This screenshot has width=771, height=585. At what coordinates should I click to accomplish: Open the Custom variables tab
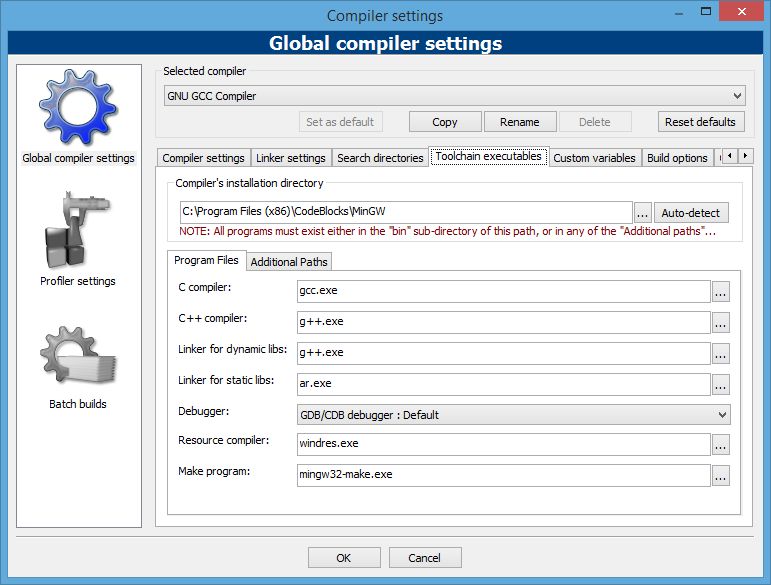point(594,158)
